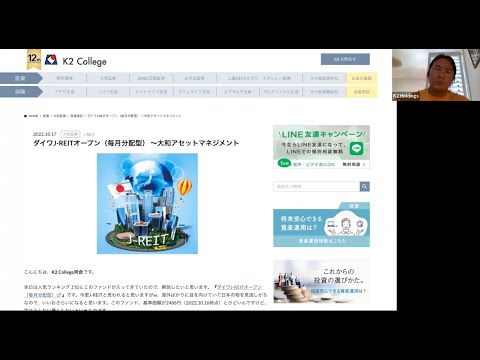Open アクサ生命 in the insurance menu

(x=65, y=91)
